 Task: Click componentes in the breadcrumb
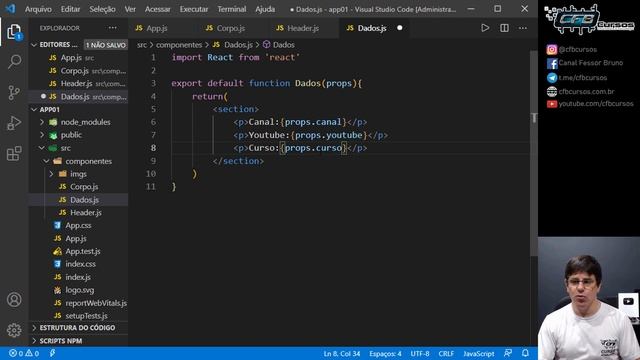coord(179,45)
